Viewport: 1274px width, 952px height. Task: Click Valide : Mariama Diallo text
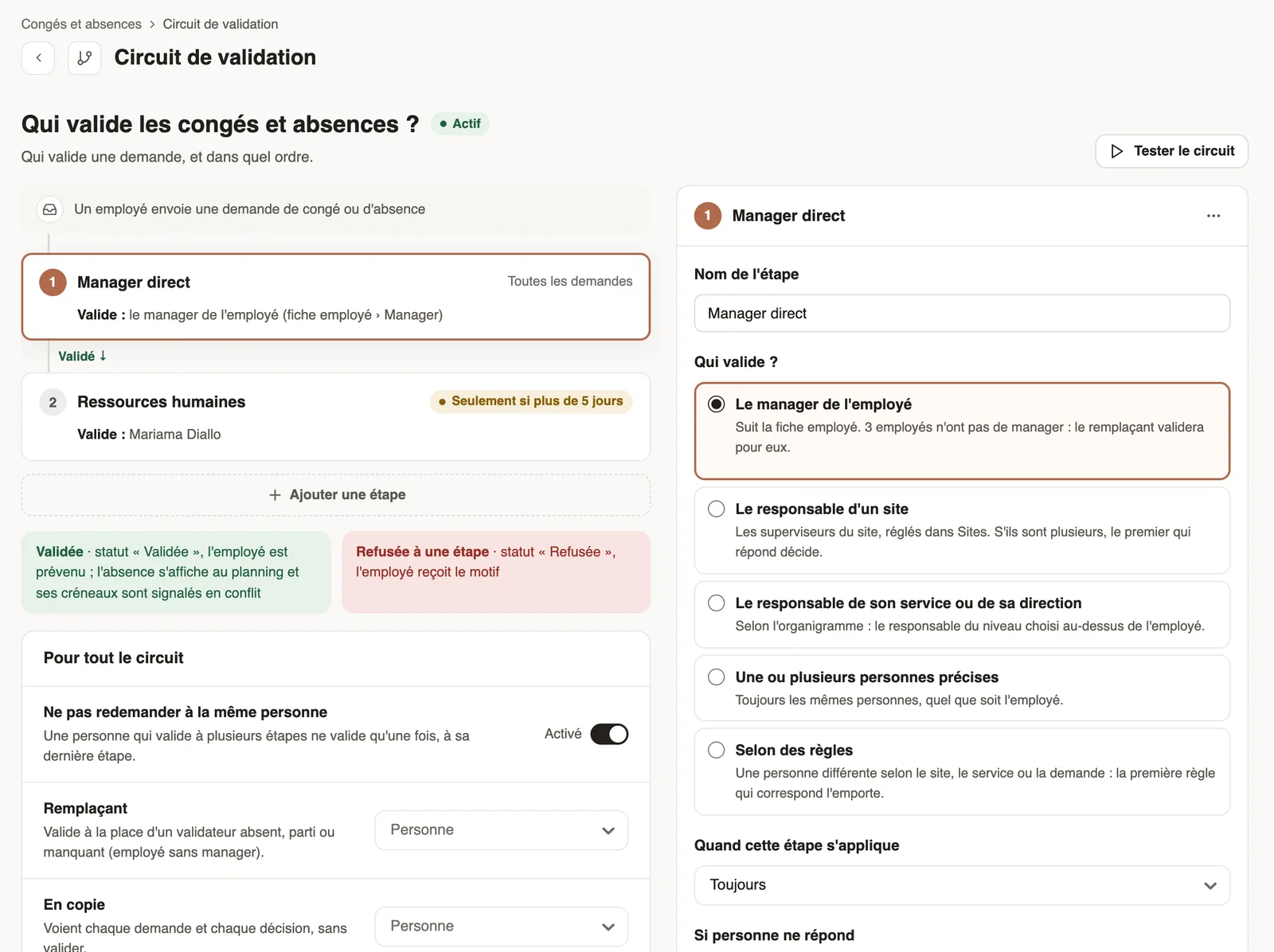pyautogui.click(x=149, y=435)
